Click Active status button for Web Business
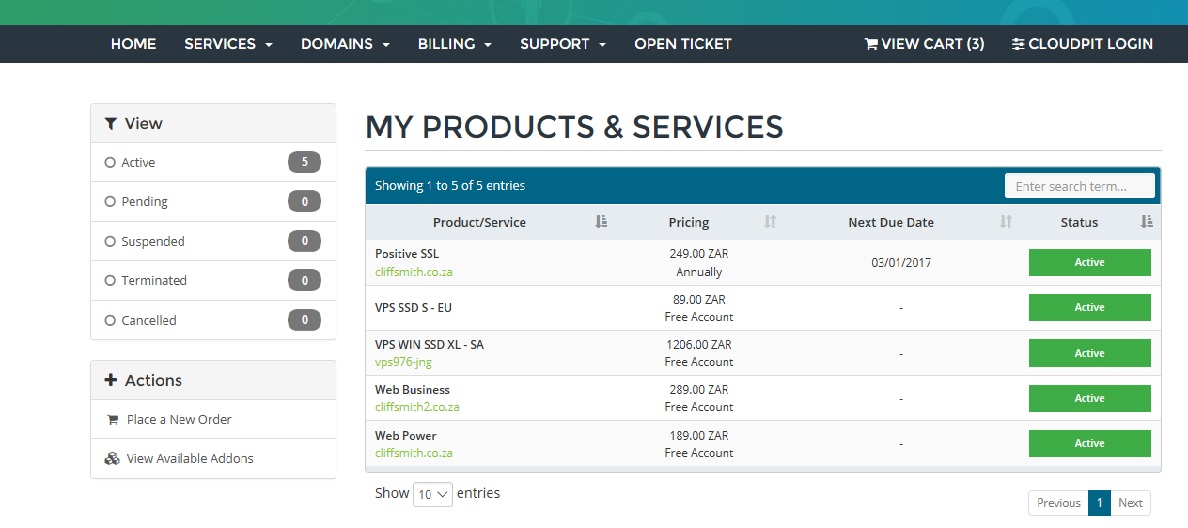The width and height of the screenshot is (1188, 528). pyautogui.click(x=1090, y=398)
